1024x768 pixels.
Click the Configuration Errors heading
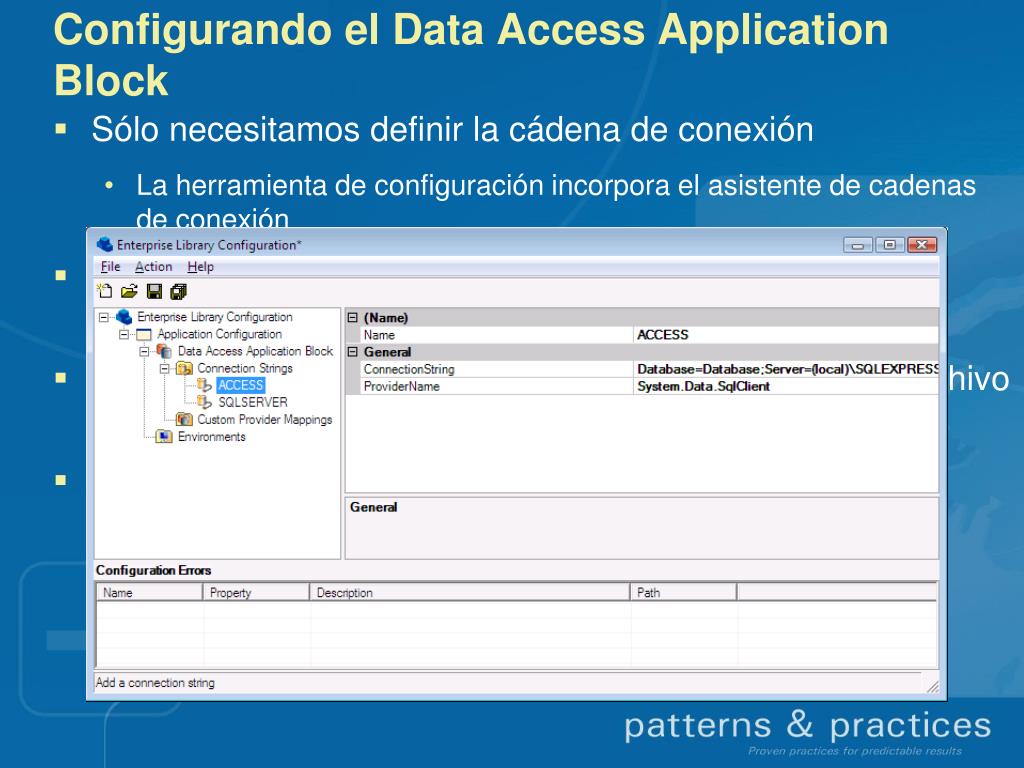tap(153, 570)
